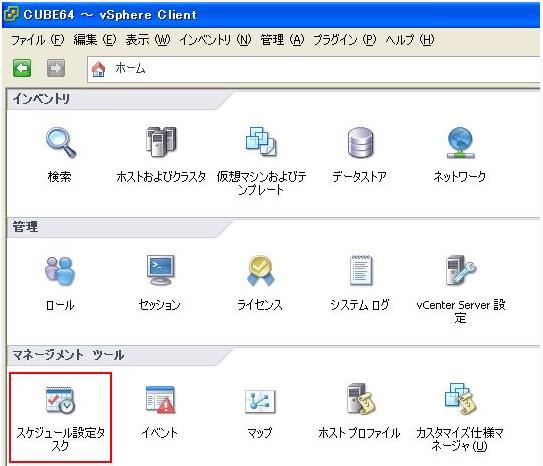Open the システム ログ icon

pos(361,270)
